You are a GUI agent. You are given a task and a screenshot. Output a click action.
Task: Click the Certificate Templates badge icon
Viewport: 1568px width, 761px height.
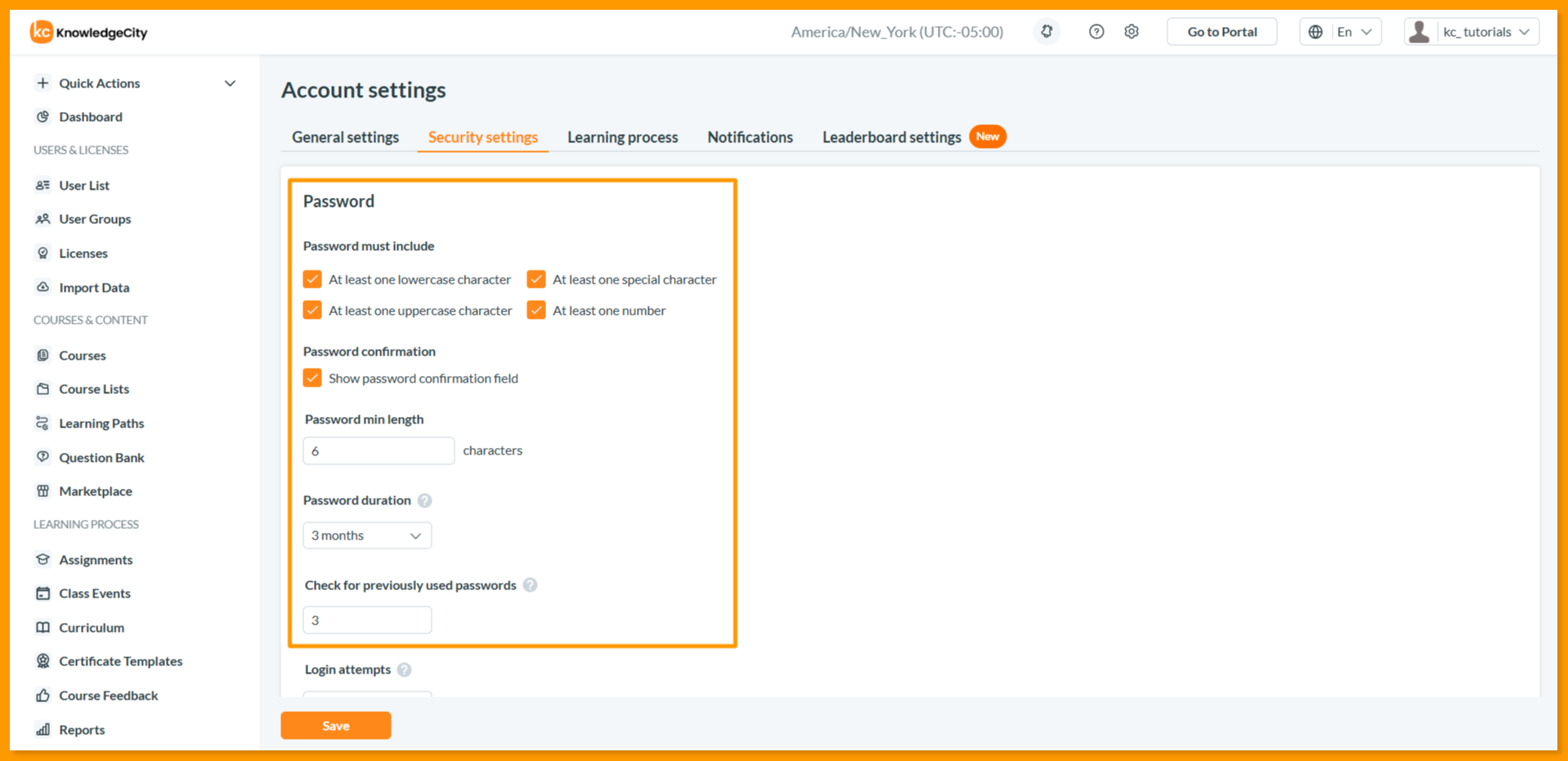pyautogui.click(x=43, y=660)
